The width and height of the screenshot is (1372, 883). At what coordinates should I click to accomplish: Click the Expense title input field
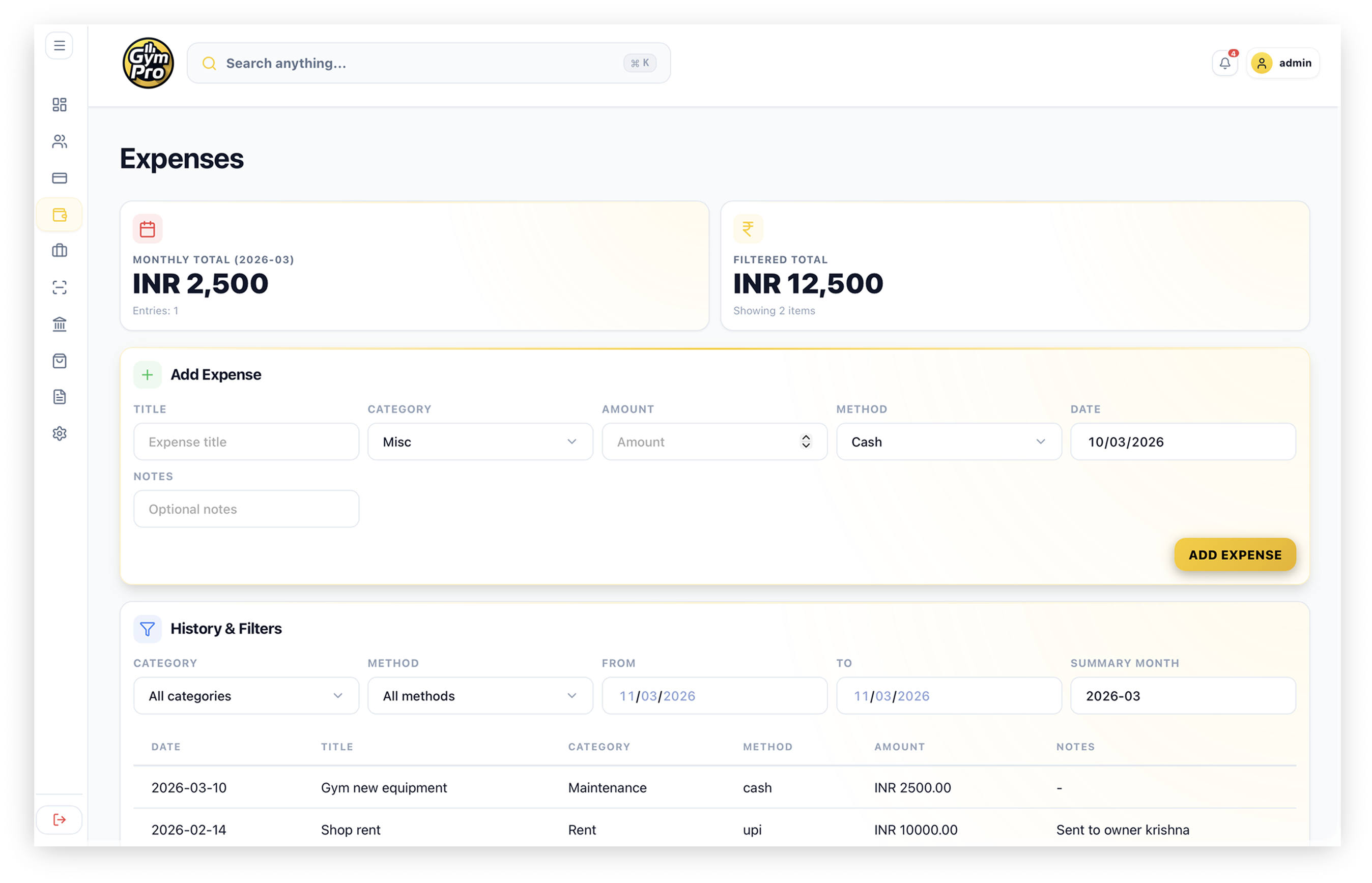pos(245,441)
